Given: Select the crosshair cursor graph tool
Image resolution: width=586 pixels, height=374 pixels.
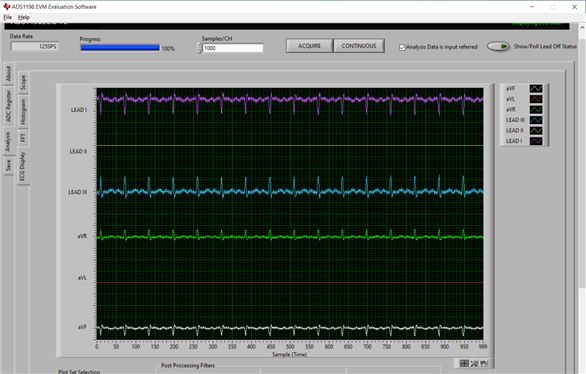Looking at the screenshot, I should [464, 363].
